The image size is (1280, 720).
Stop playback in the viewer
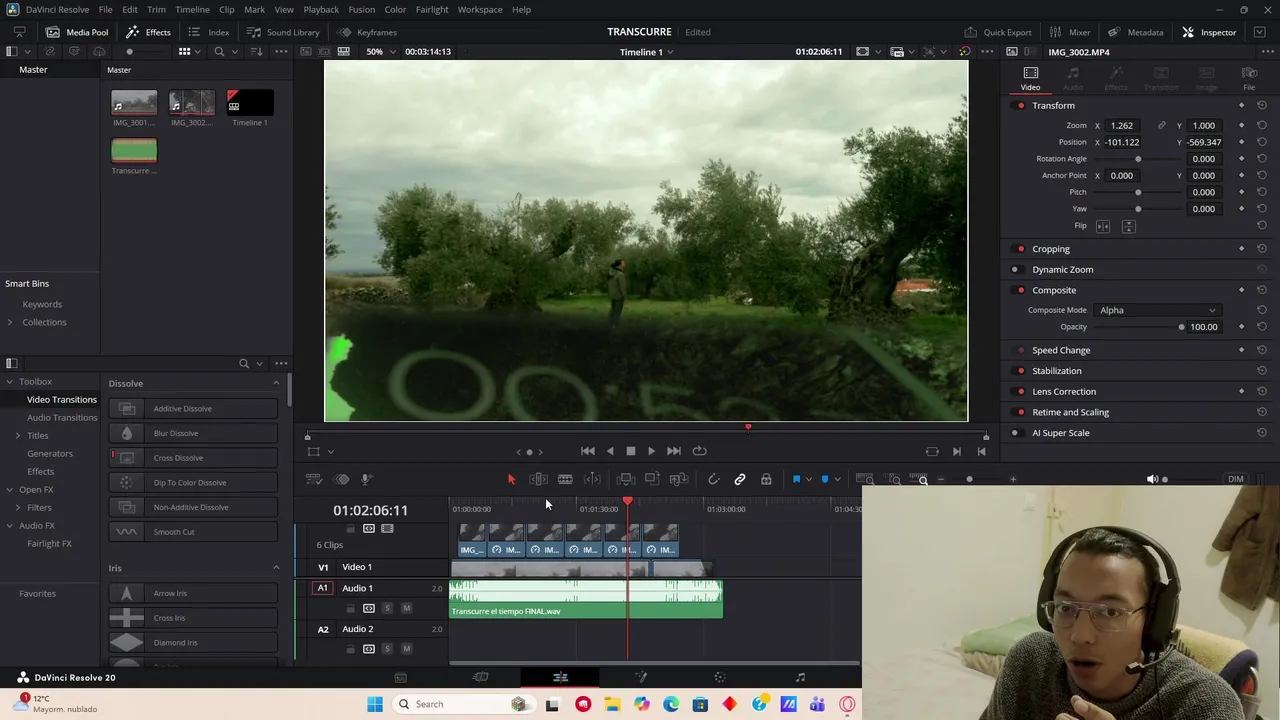point(631,452)
